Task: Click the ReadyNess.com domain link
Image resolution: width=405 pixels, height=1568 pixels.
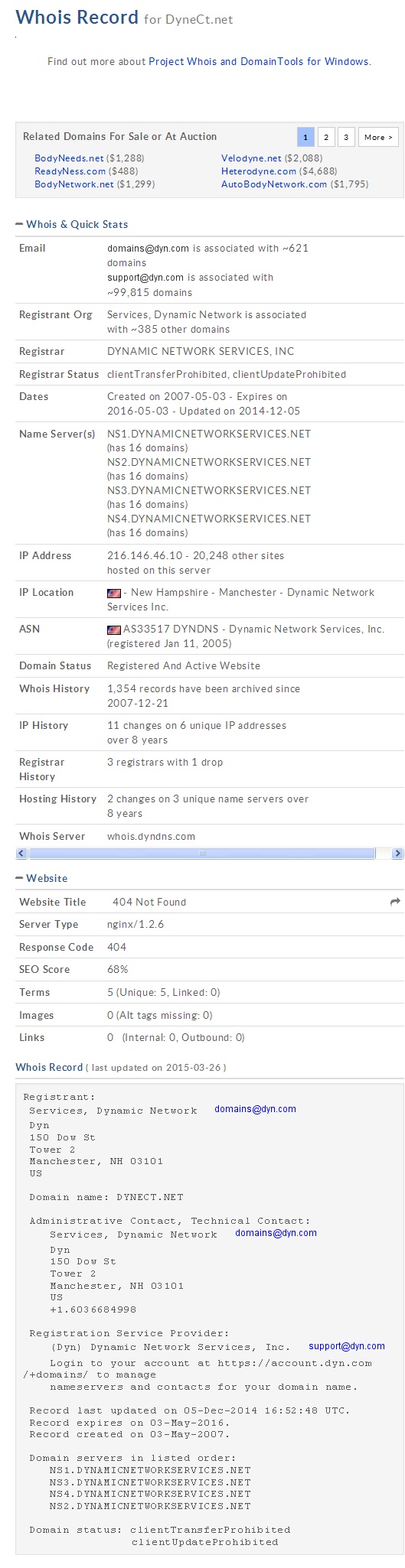Action: pos(70,171)
